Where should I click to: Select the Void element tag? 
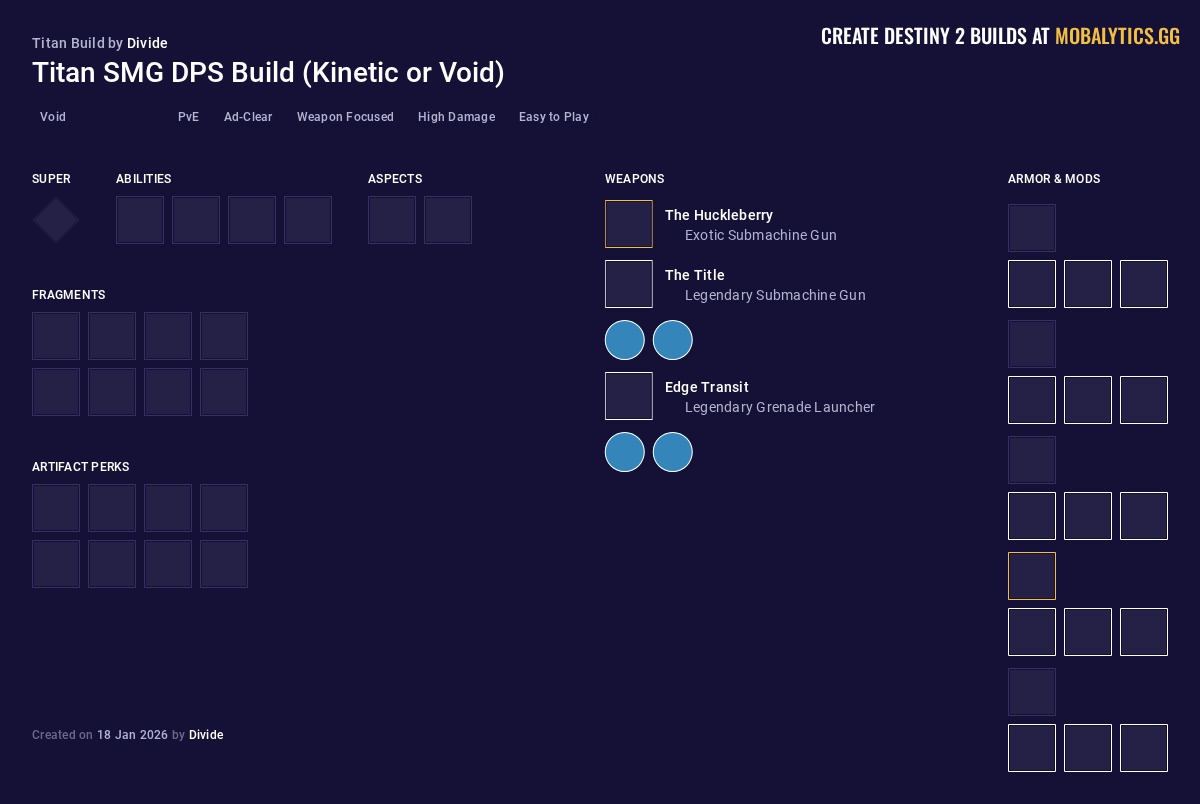(x=52, y=117)
